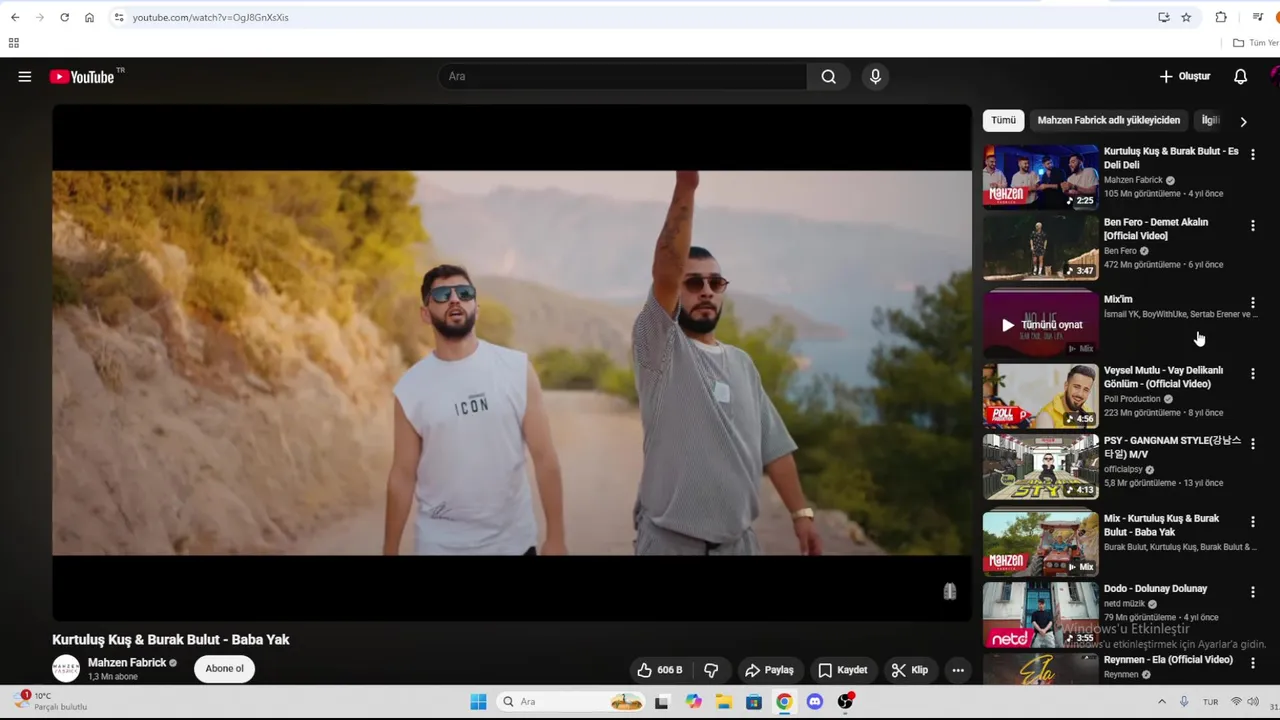Screen dimensions: 1280x720
Task: Focus the YouTube Ara search field
Action: point(623,77)
